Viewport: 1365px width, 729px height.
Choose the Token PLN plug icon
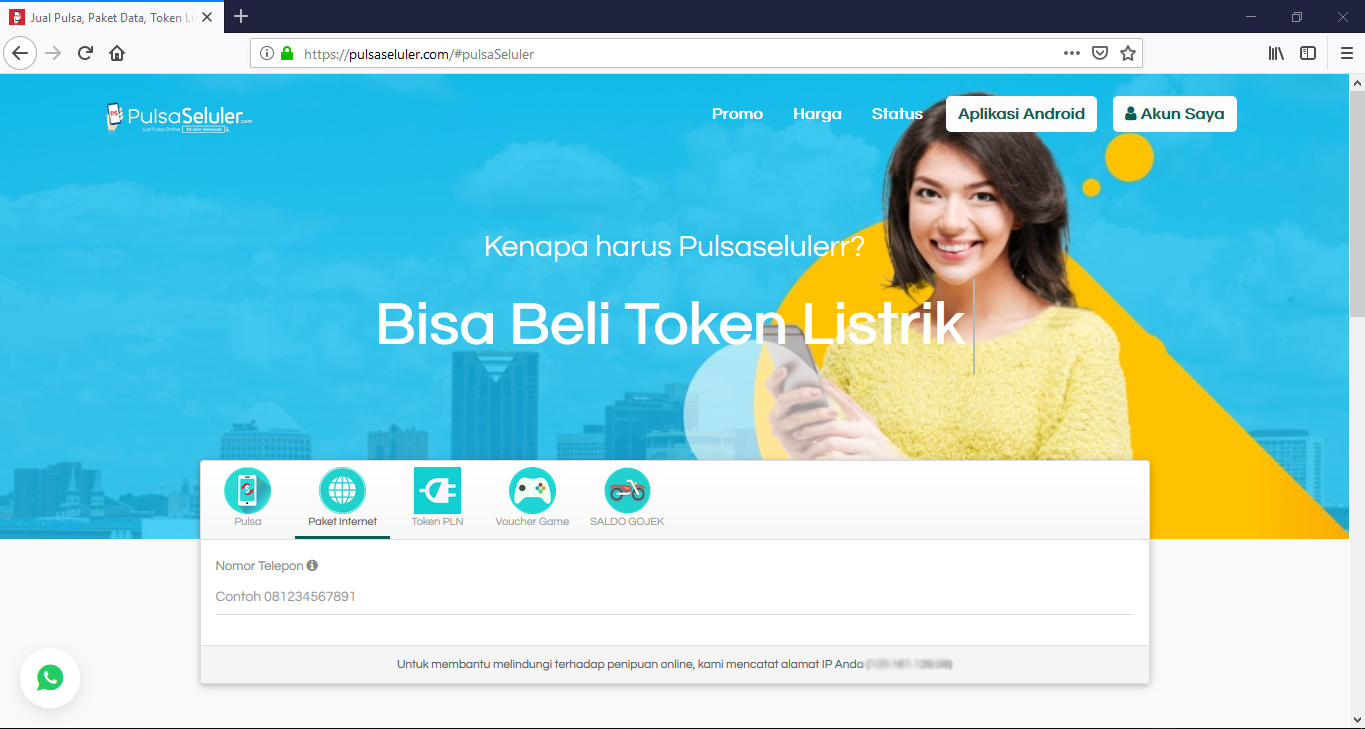click(x=437, y=491)
